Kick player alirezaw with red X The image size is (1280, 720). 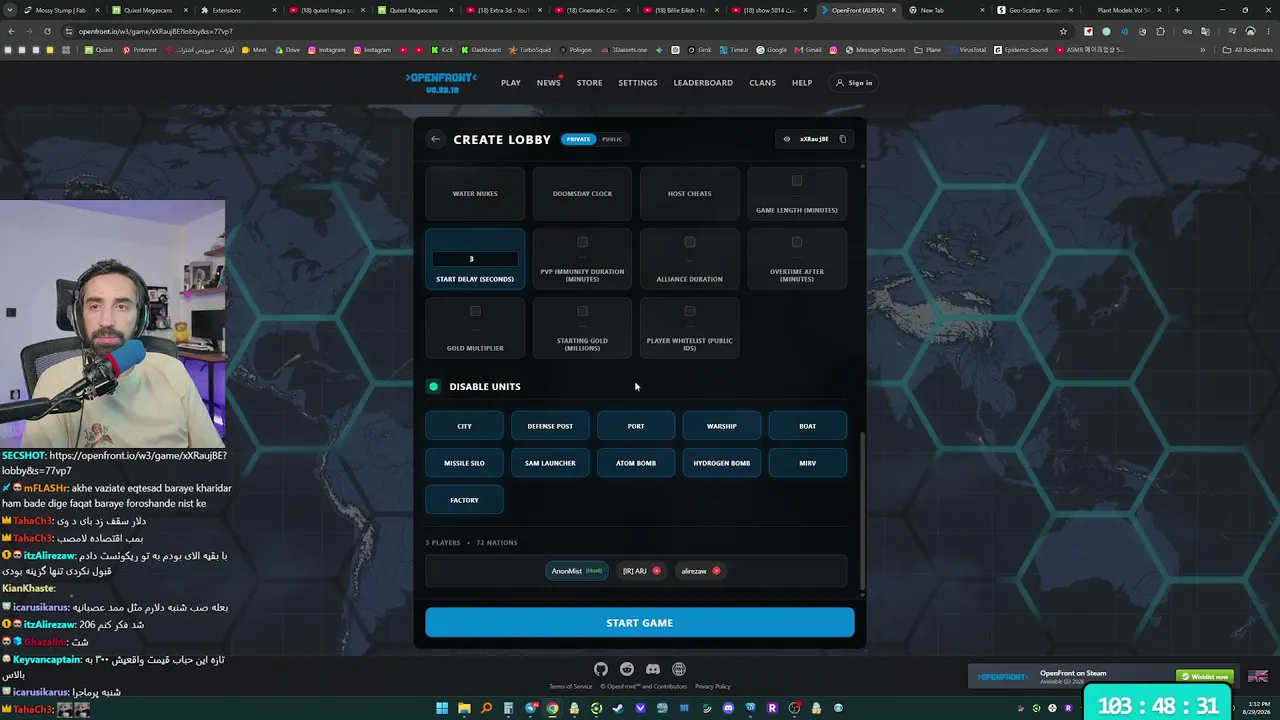point(716,571)
